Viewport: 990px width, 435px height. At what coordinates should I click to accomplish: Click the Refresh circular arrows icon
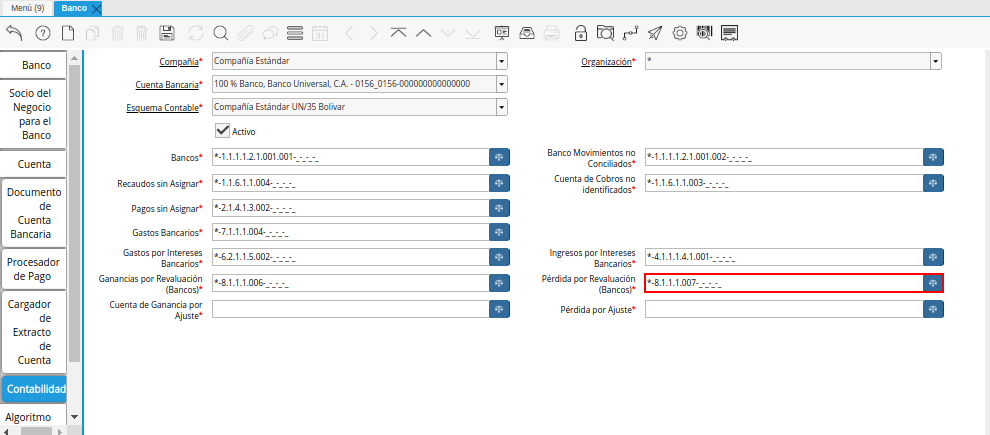click(x=196, y=33)
